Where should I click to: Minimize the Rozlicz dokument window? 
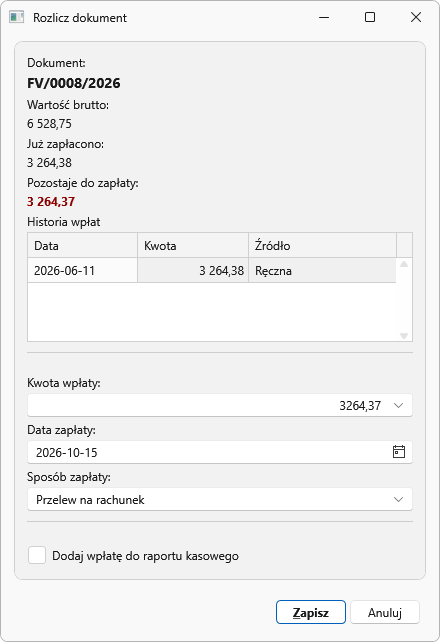324,17
